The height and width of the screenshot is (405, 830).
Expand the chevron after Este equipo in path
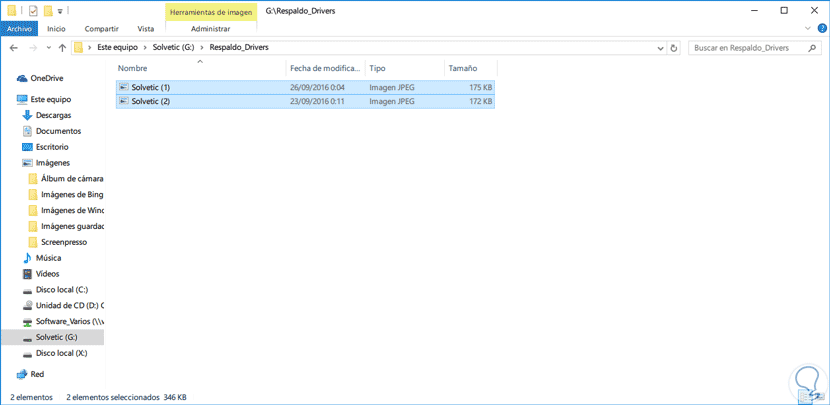145,48
